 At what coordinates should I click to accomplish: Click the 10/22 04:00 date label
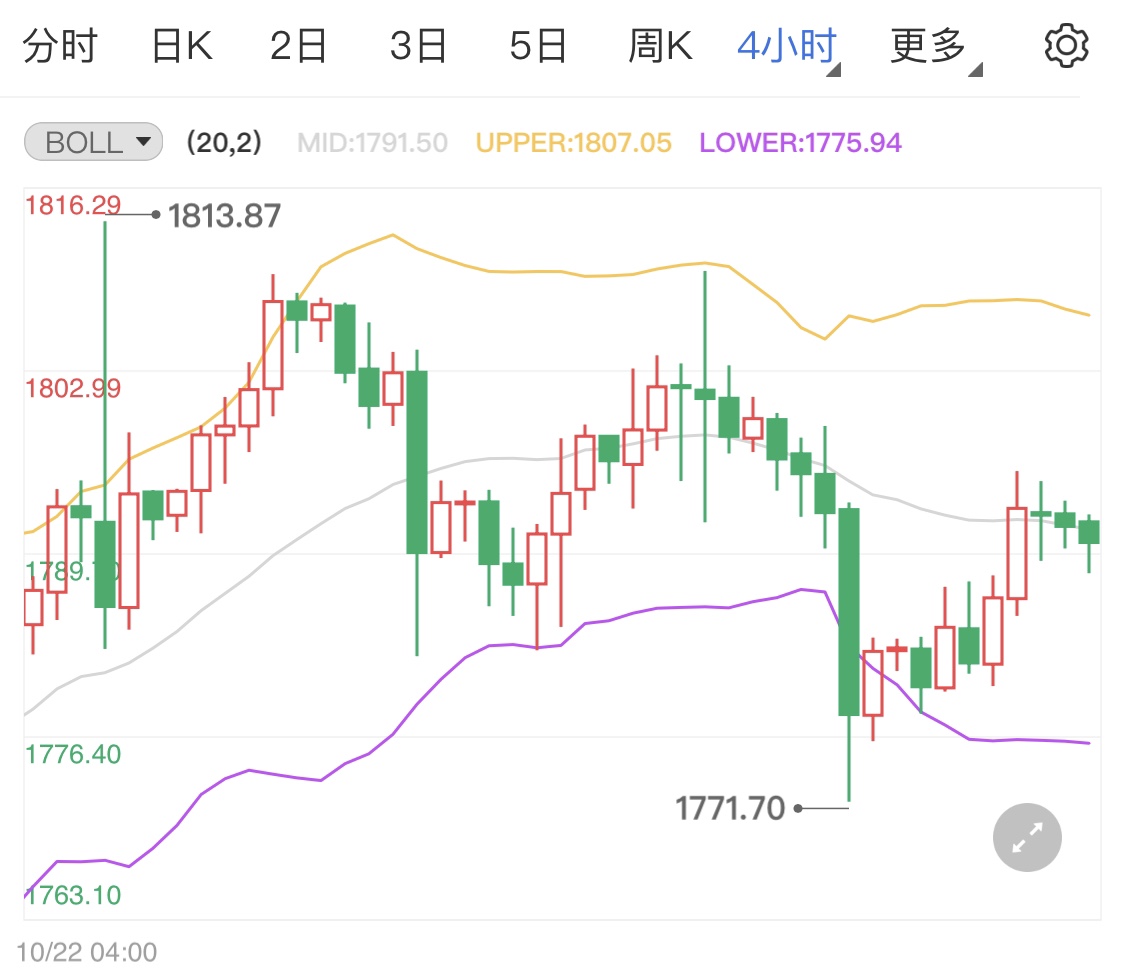87,953
